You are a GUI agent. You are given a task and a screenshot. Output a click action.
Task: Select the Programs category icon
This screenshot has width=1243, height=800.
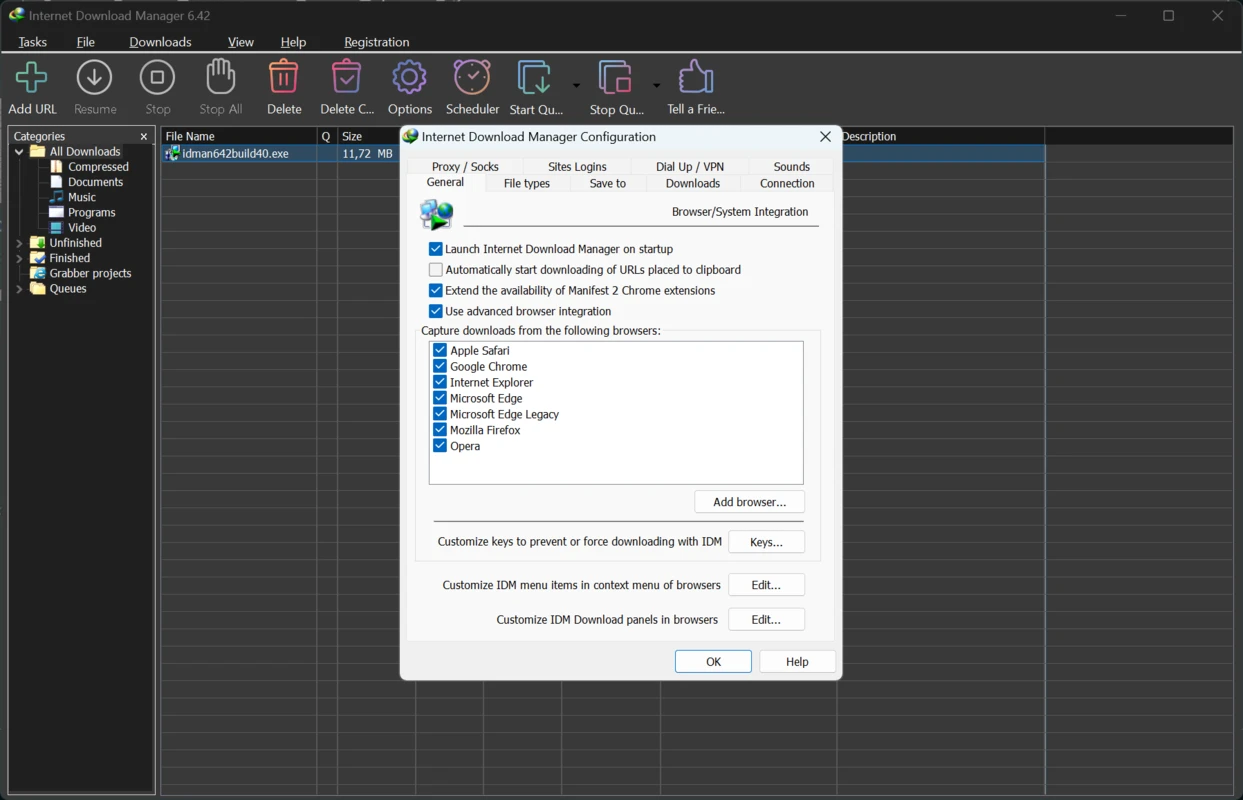[57, 212]
